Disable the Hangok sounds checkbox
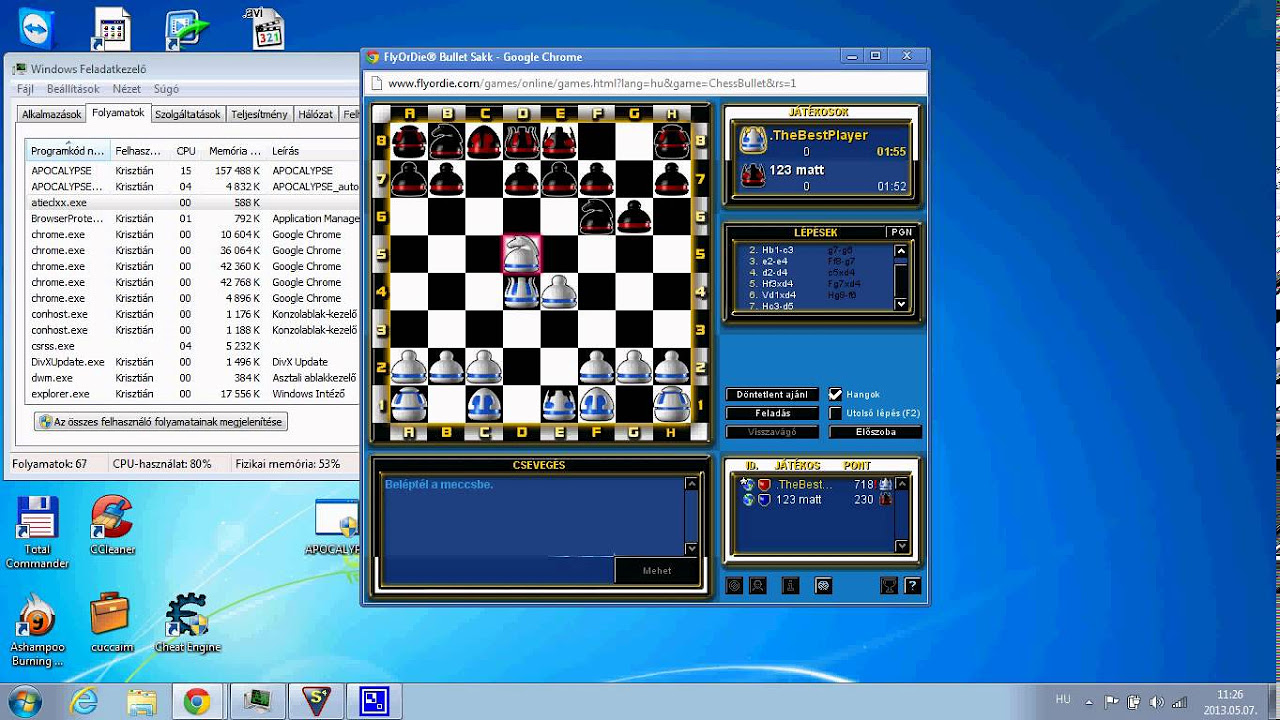Viewport: 1280px width, 720px height. pos(836,394)
